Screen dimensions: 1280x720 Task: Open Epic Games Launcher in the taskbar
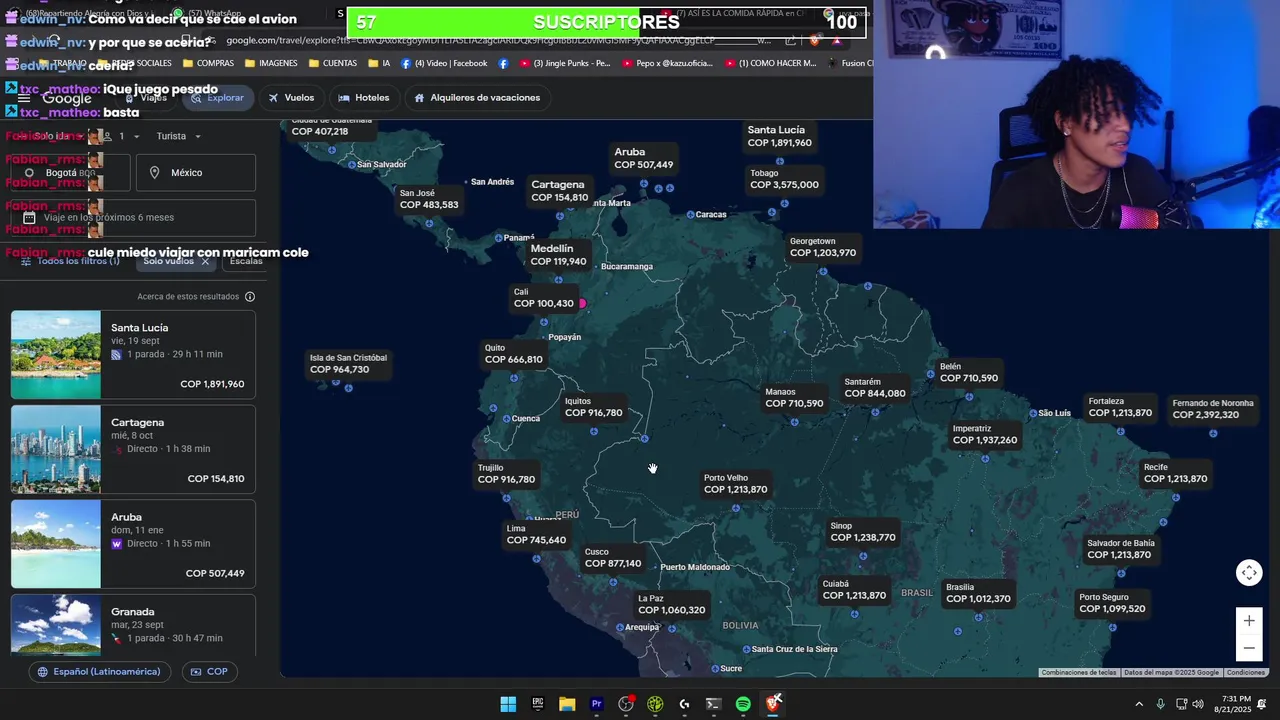[x=537, y=704]
